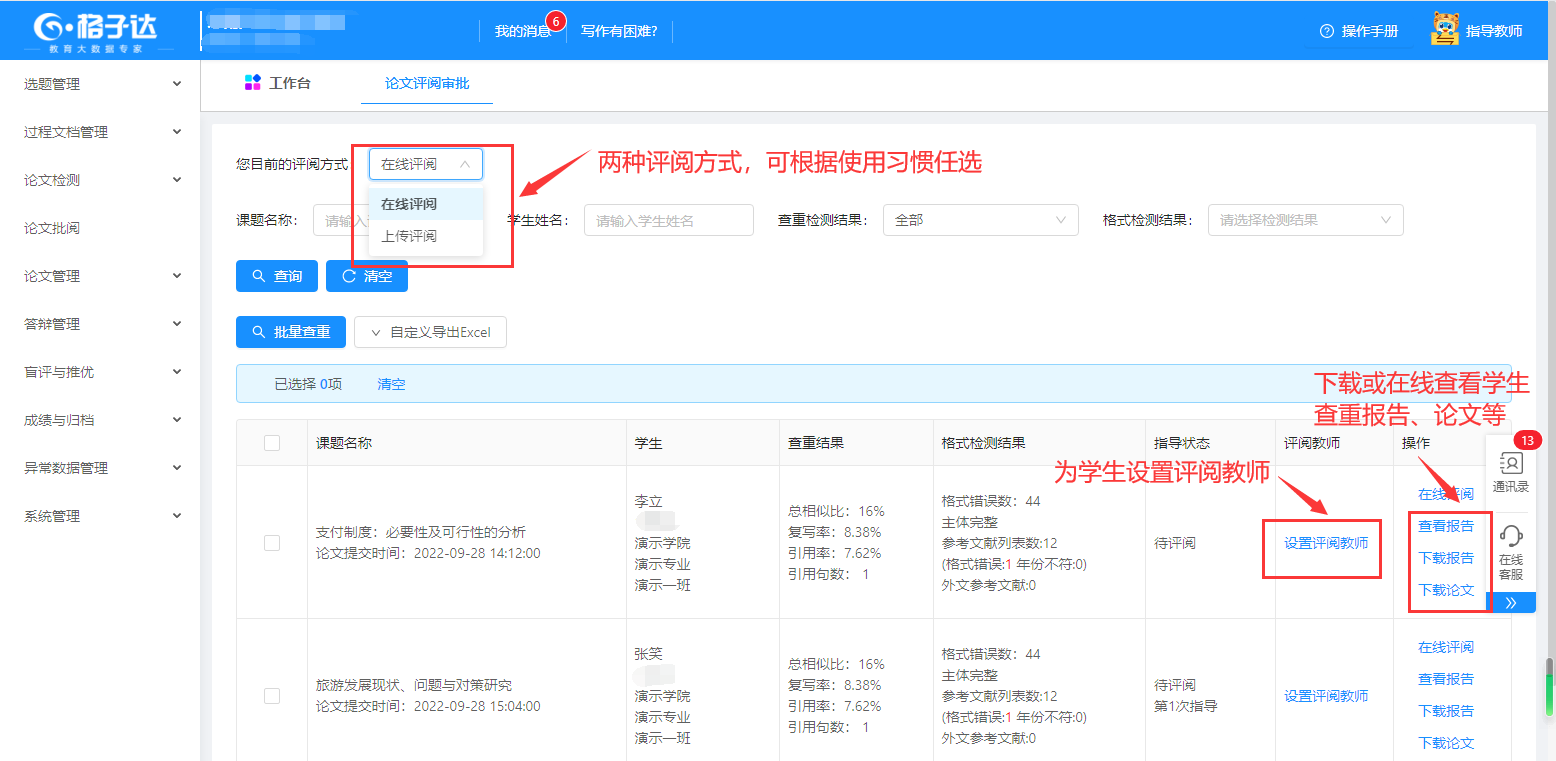1556x761 pixels.
Task: Toggle the select-all checkbox in table header
Action: click(x=272, y=443)
